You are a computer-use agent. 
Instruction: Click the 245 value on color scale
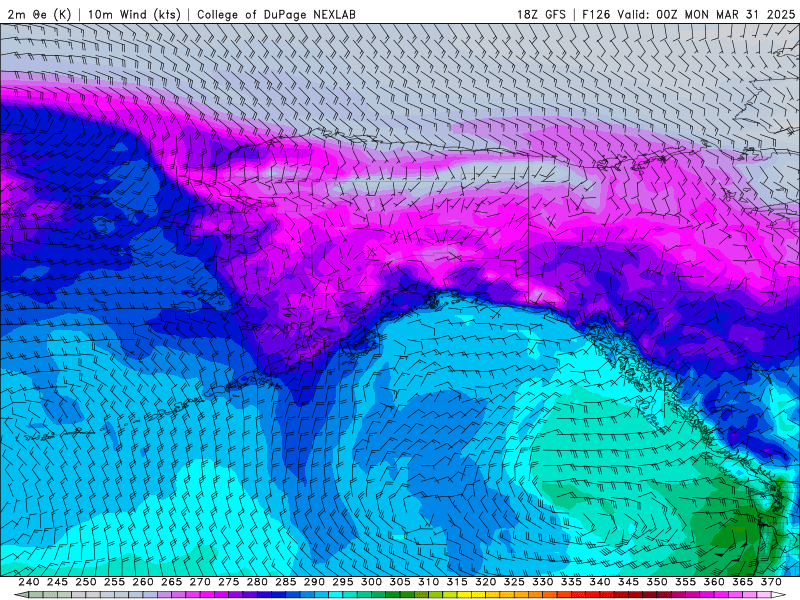tap(57, 582)
